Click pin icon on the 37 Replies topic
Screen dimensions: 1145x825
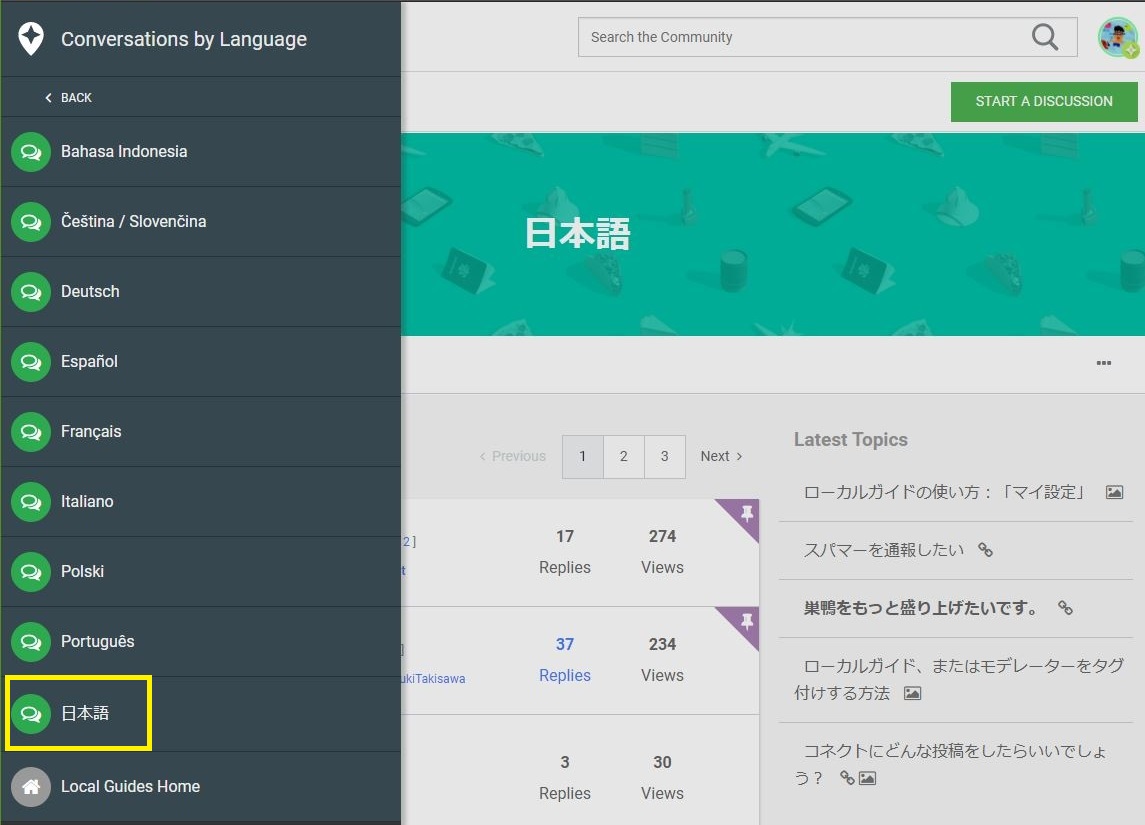pyautogui.click(x=747, y=622)
